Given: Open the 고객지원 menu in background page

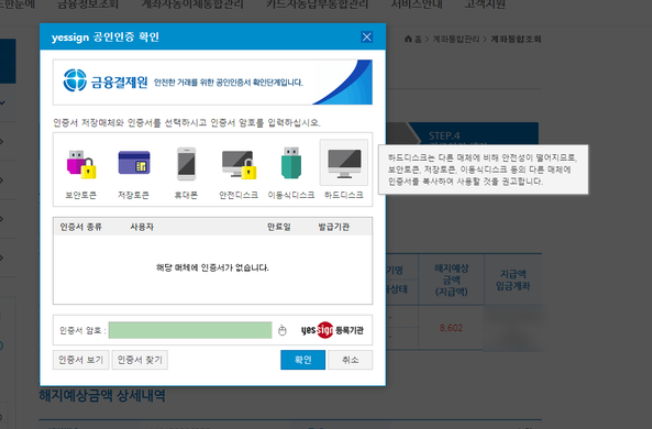Looking at the screenshot, I should 485,5.
